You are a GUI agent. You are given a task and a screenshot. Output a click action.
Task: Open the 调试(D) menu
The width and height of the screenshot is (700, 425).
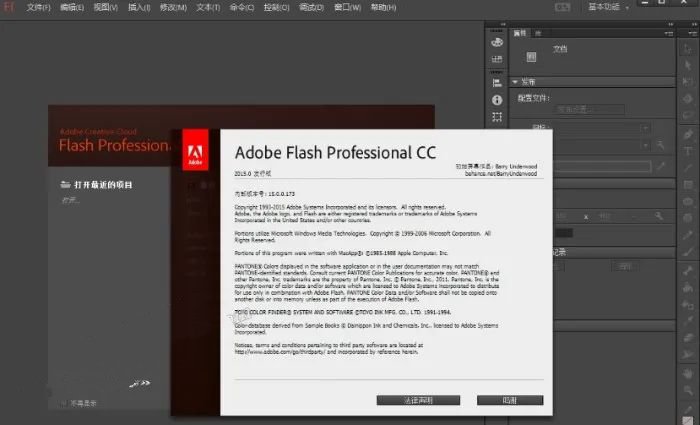311,8
